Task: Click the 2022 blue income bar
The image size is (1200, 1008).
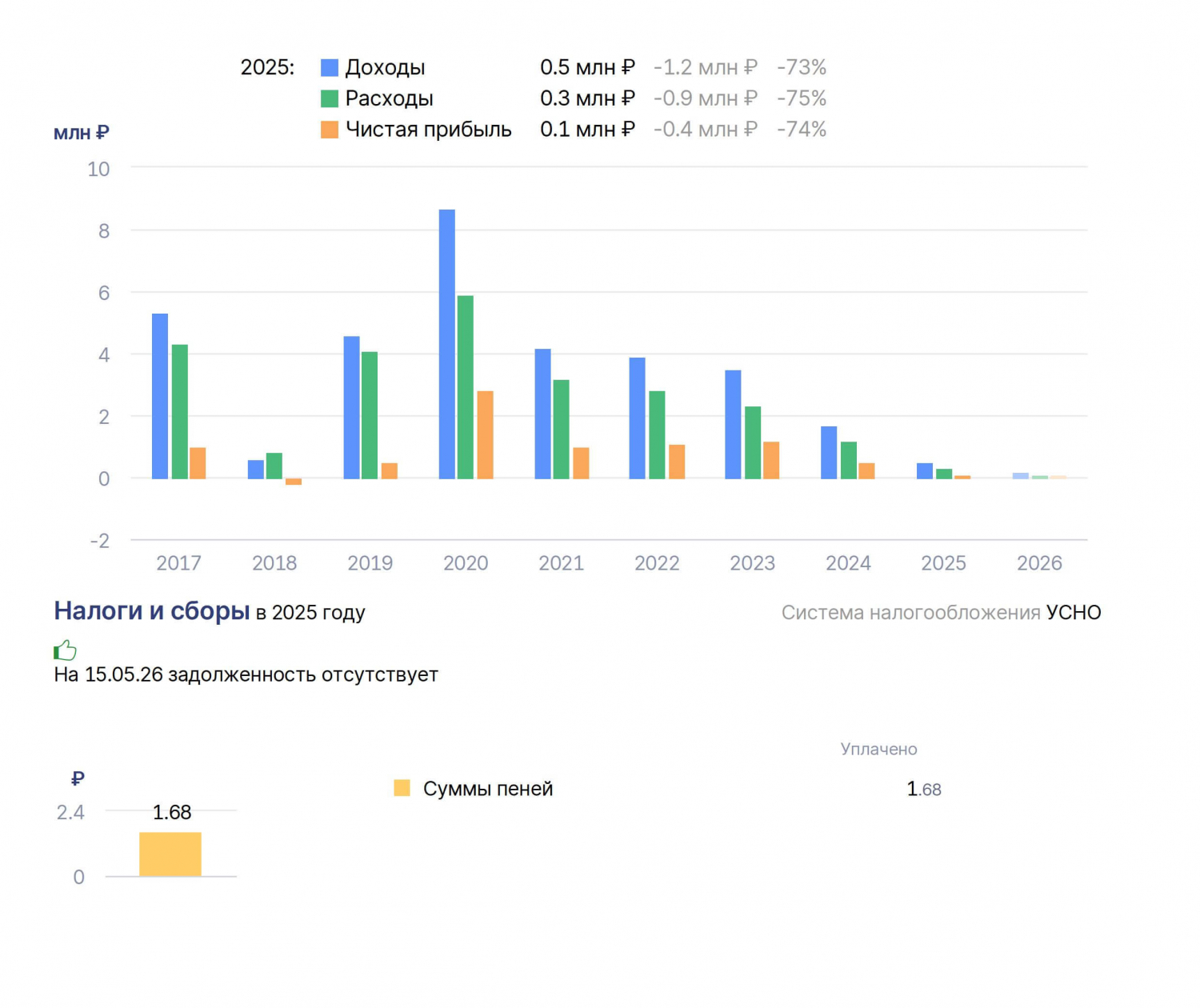Action: coord(638,418)
